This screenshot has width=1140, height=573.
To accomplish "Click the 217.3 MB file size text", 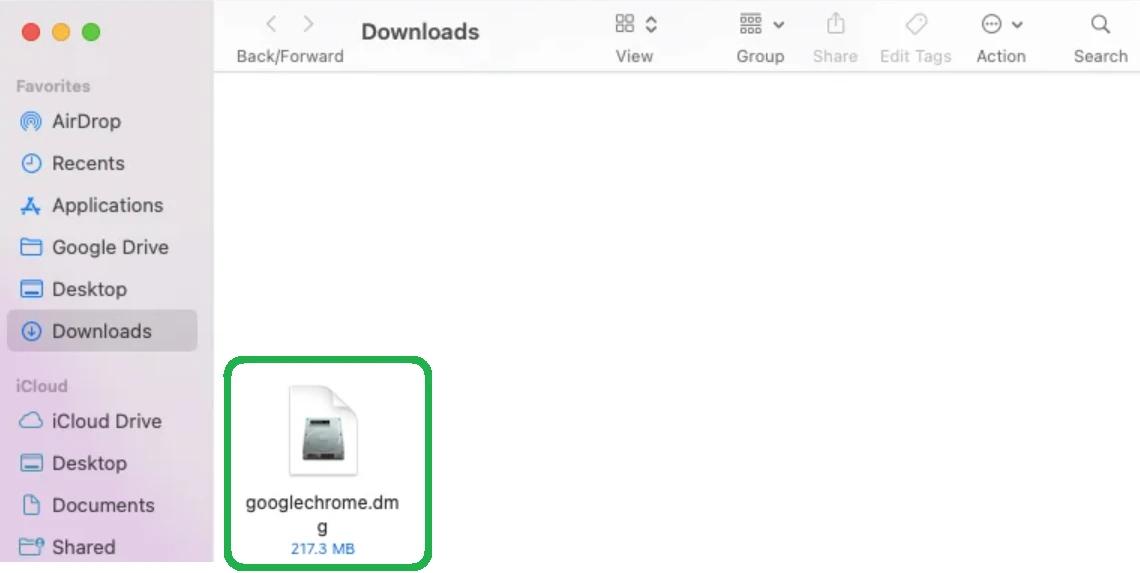I will pos(323,549).
